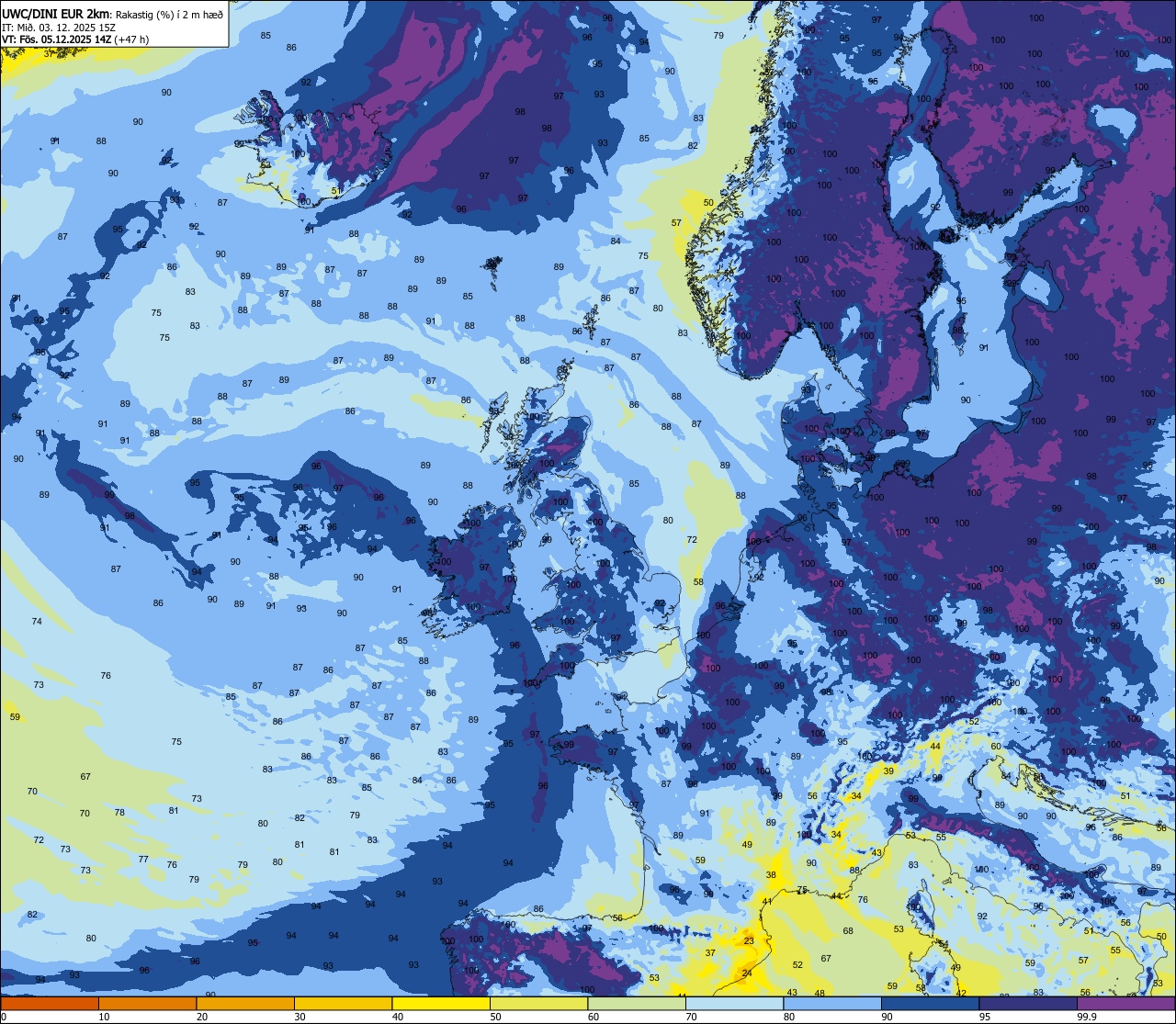
Task: Click the "50" label under the legend
Action: [x=495, y=1017]
